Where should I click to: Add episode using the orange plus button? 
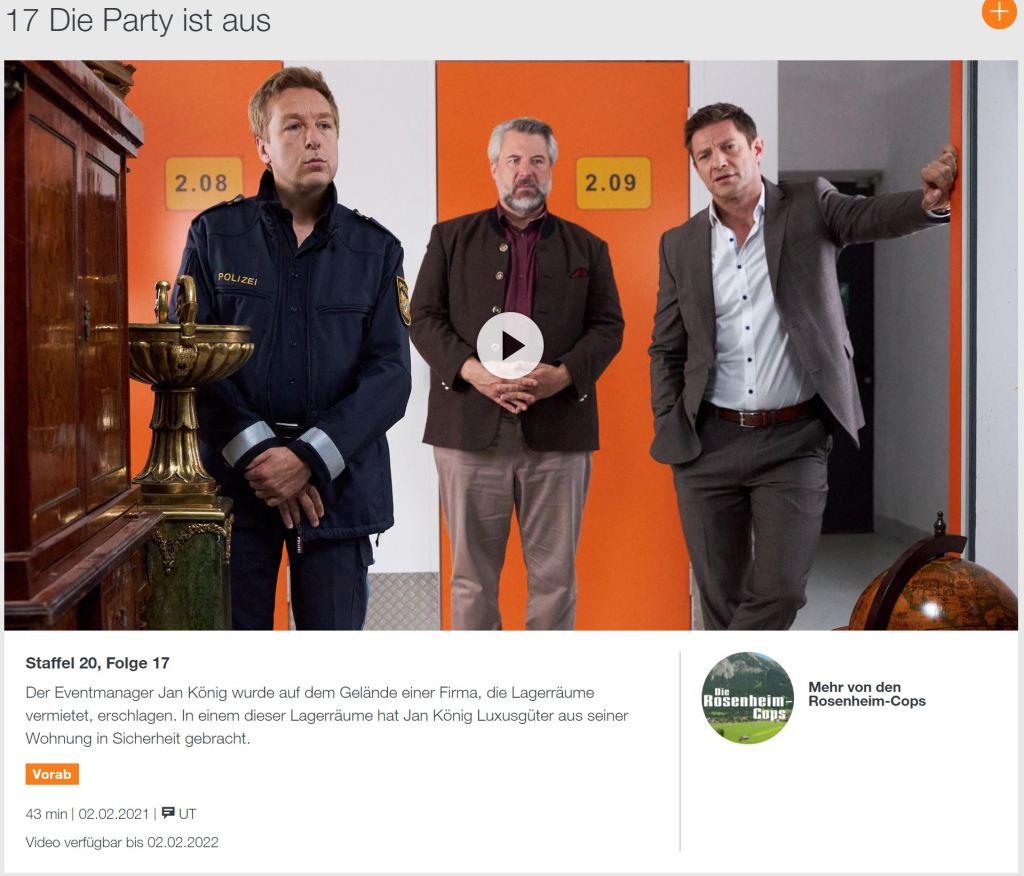(x=999, y=12)
